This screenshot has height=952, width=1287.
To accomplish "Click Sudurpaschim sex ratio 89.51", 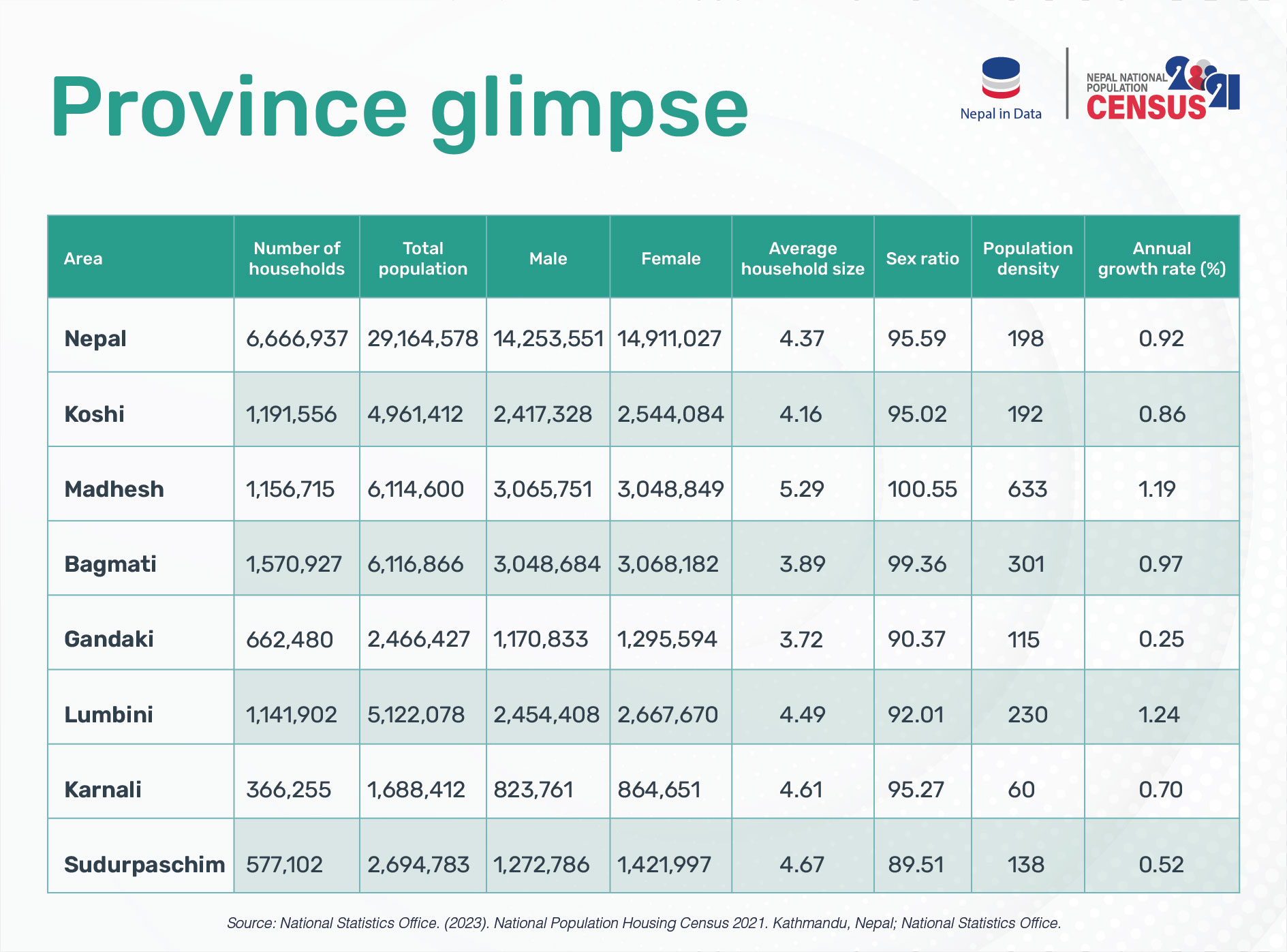I will coord(916,865).
